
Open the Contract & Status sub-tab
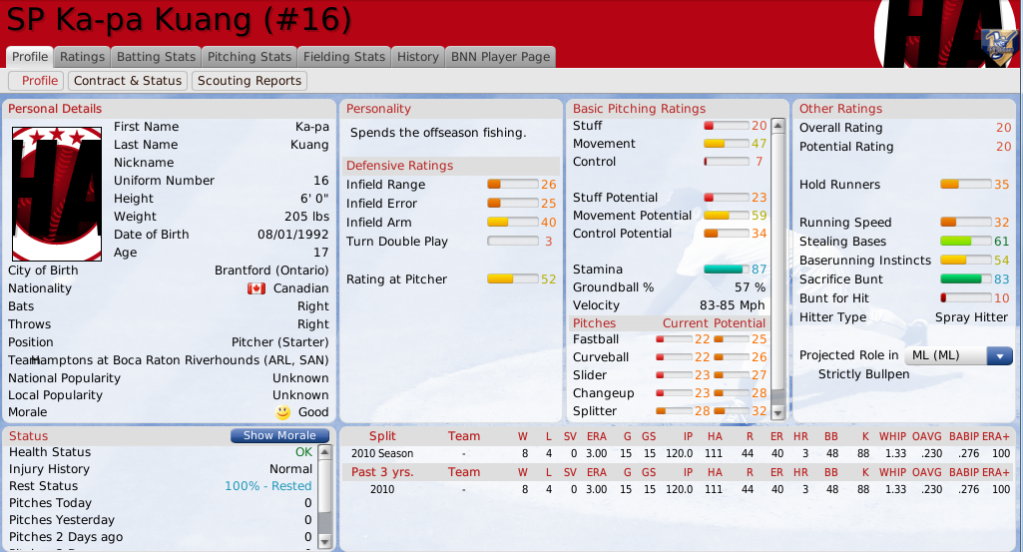click(x=128, y=81)
